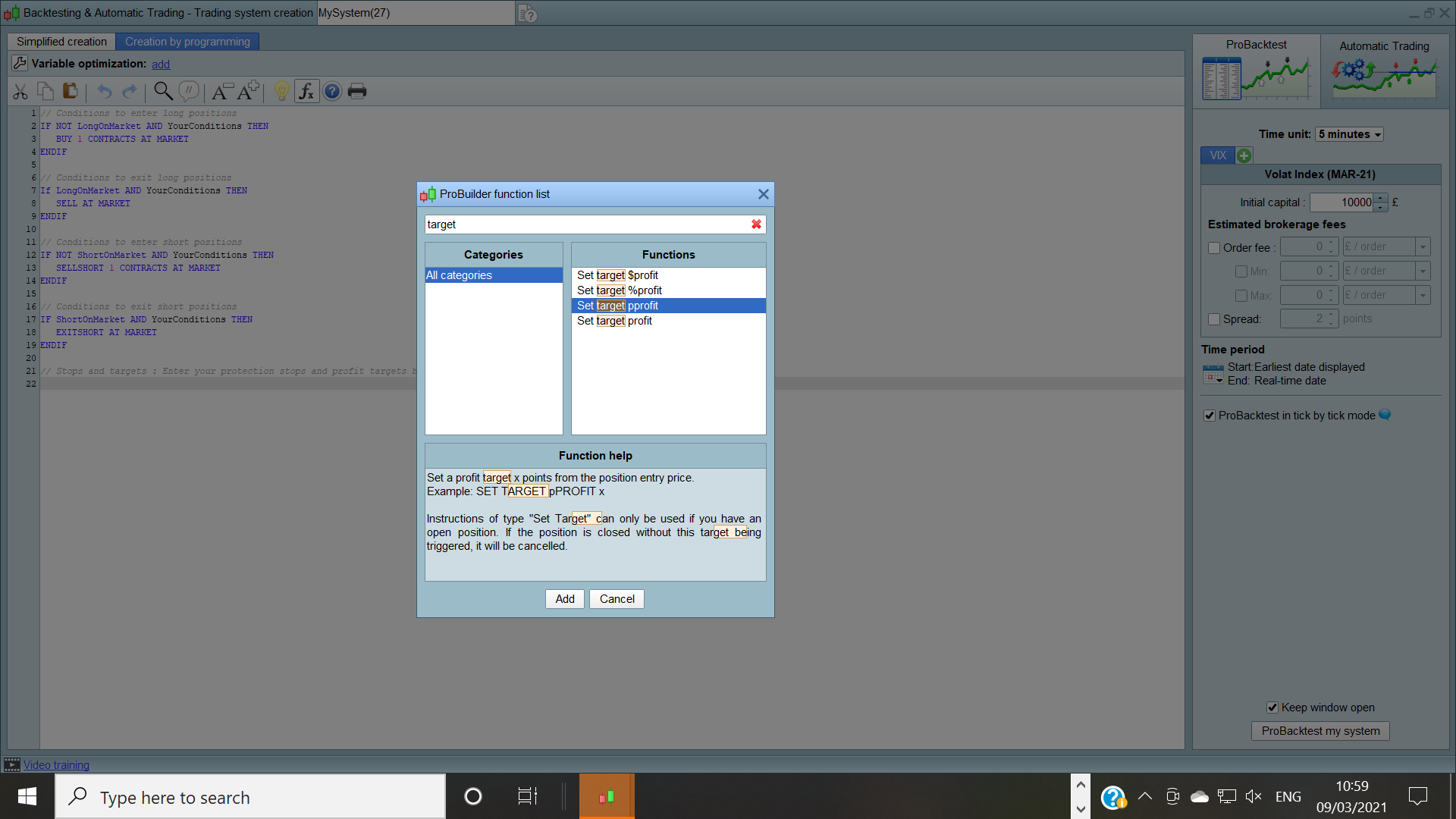Click the cut scissors toolbar icon

[x=20, y=92]
